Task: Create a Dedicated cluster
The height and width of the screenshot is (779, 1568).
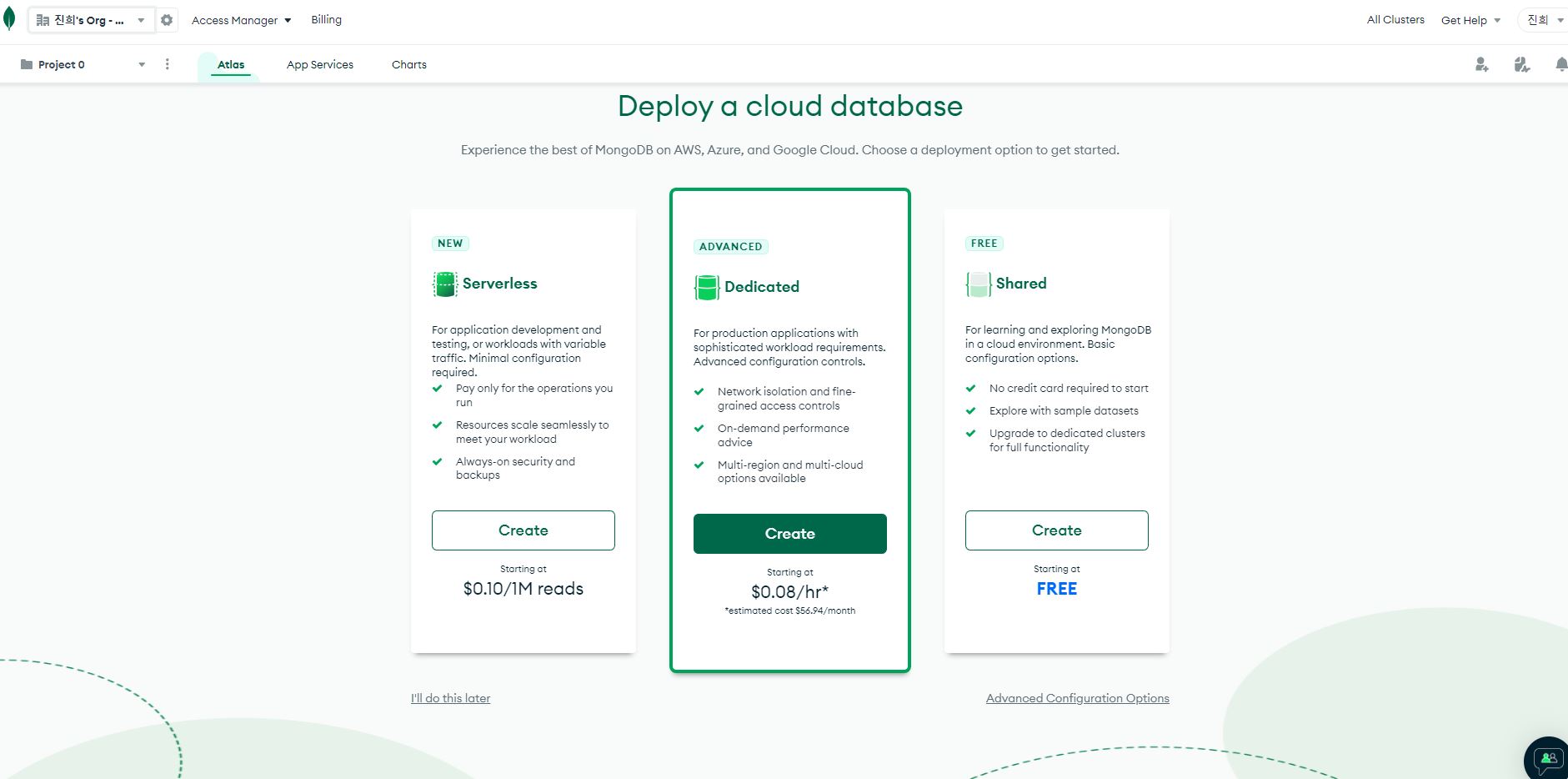Action: coord(790,534)
